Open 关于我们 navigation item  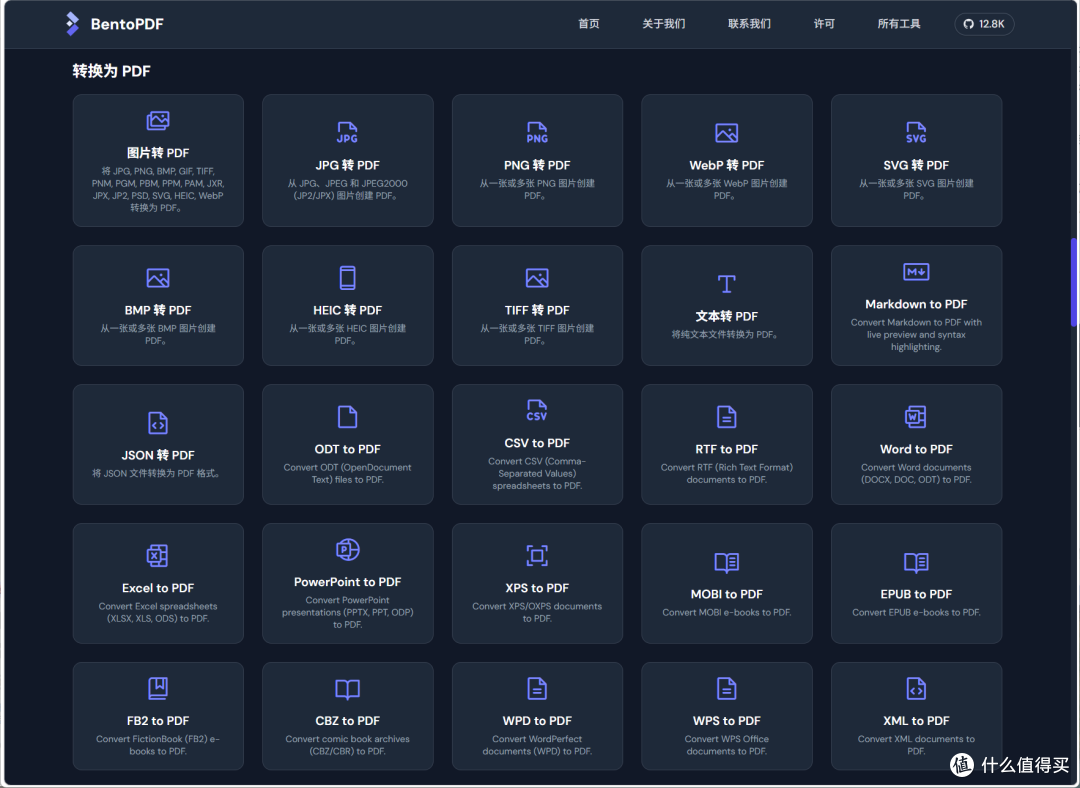point(663,24)
